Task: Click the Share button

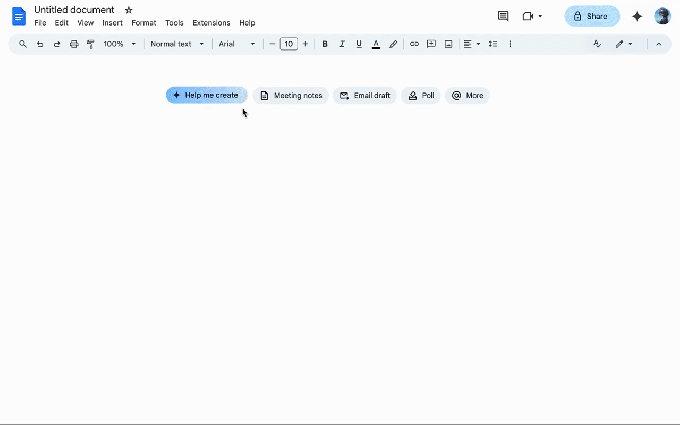Action: pos(591,16)
